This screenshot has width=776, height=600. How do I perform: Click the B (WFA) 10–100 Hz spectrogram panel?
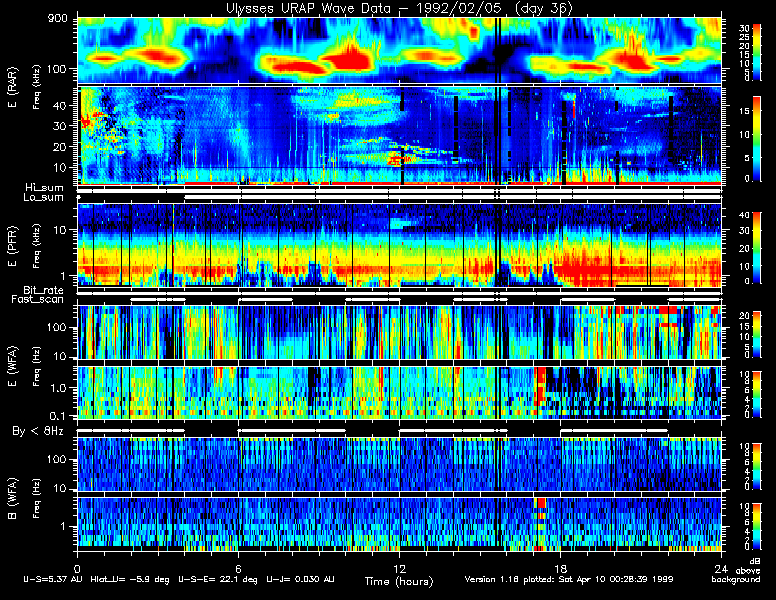point(399,464)
